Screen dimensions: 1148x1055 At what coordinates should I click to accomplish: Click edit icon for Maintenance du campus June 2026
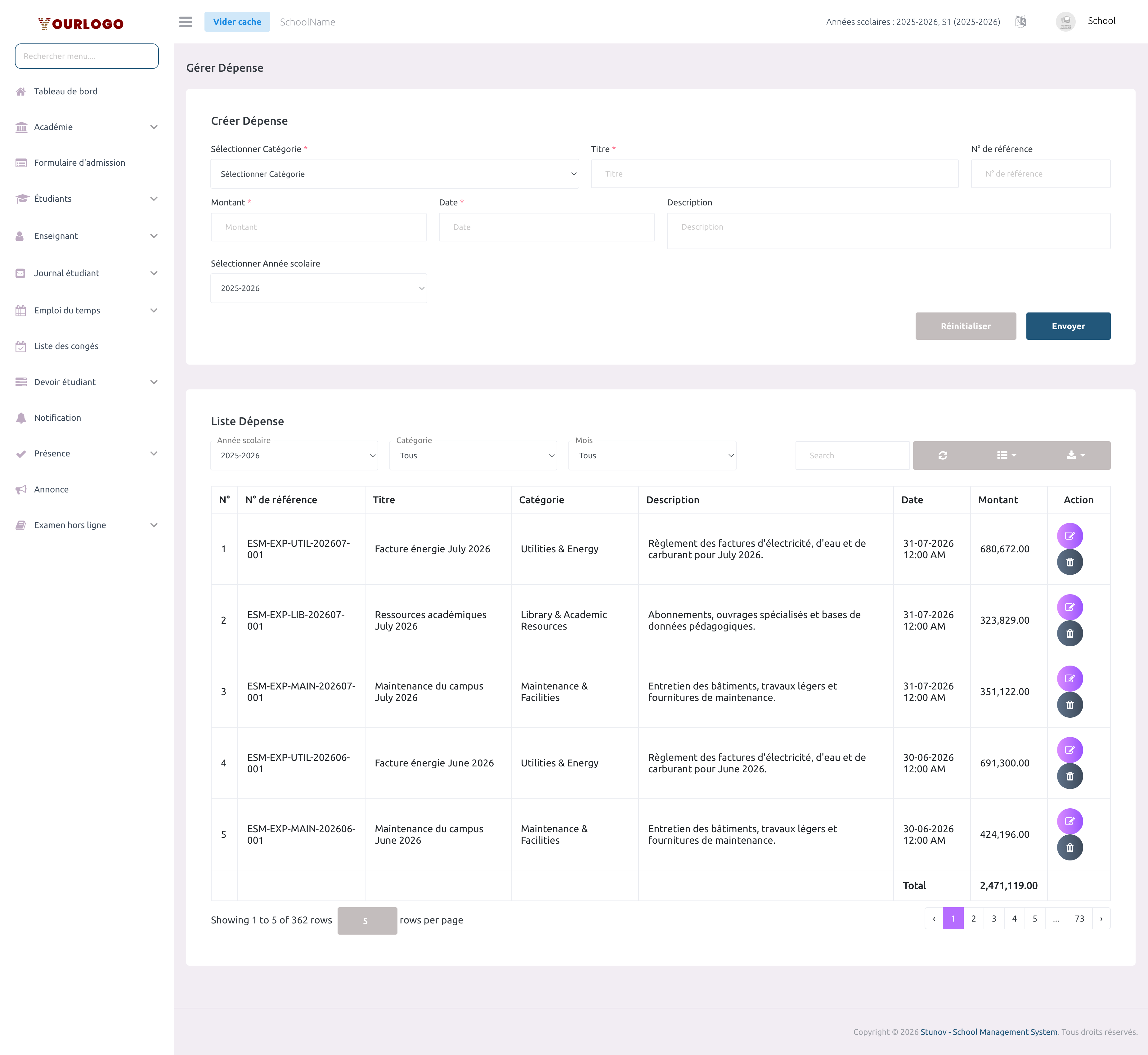(1070, 821)
